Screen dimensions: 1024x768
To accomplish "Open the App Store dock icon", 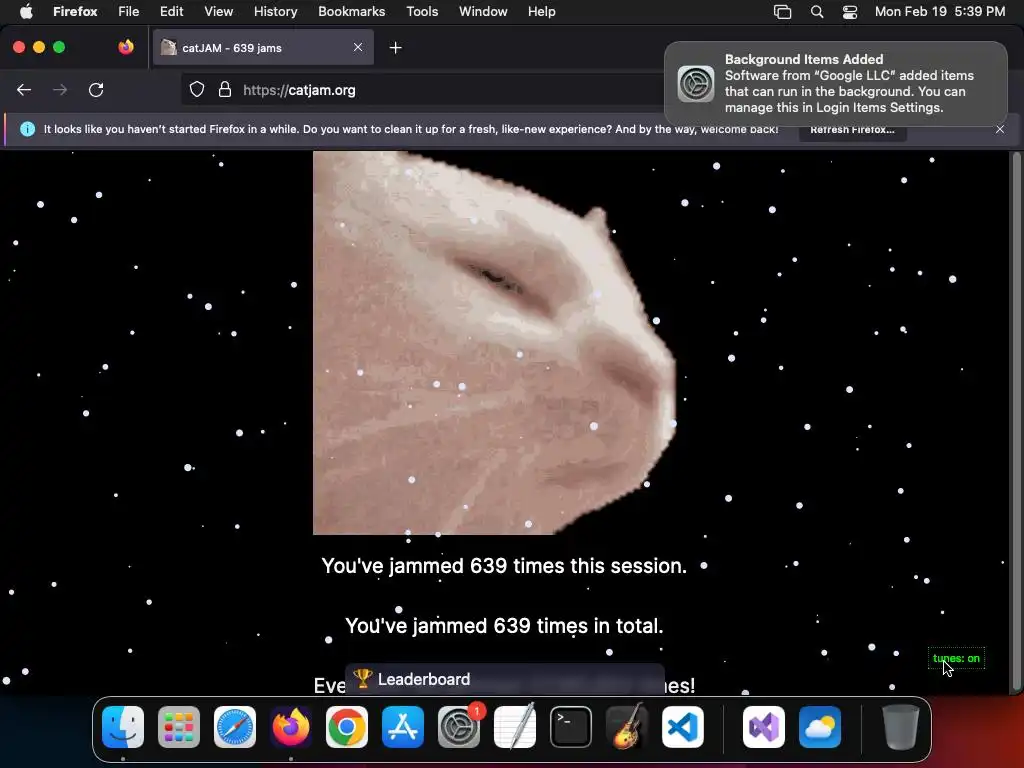I will [403, 727].
